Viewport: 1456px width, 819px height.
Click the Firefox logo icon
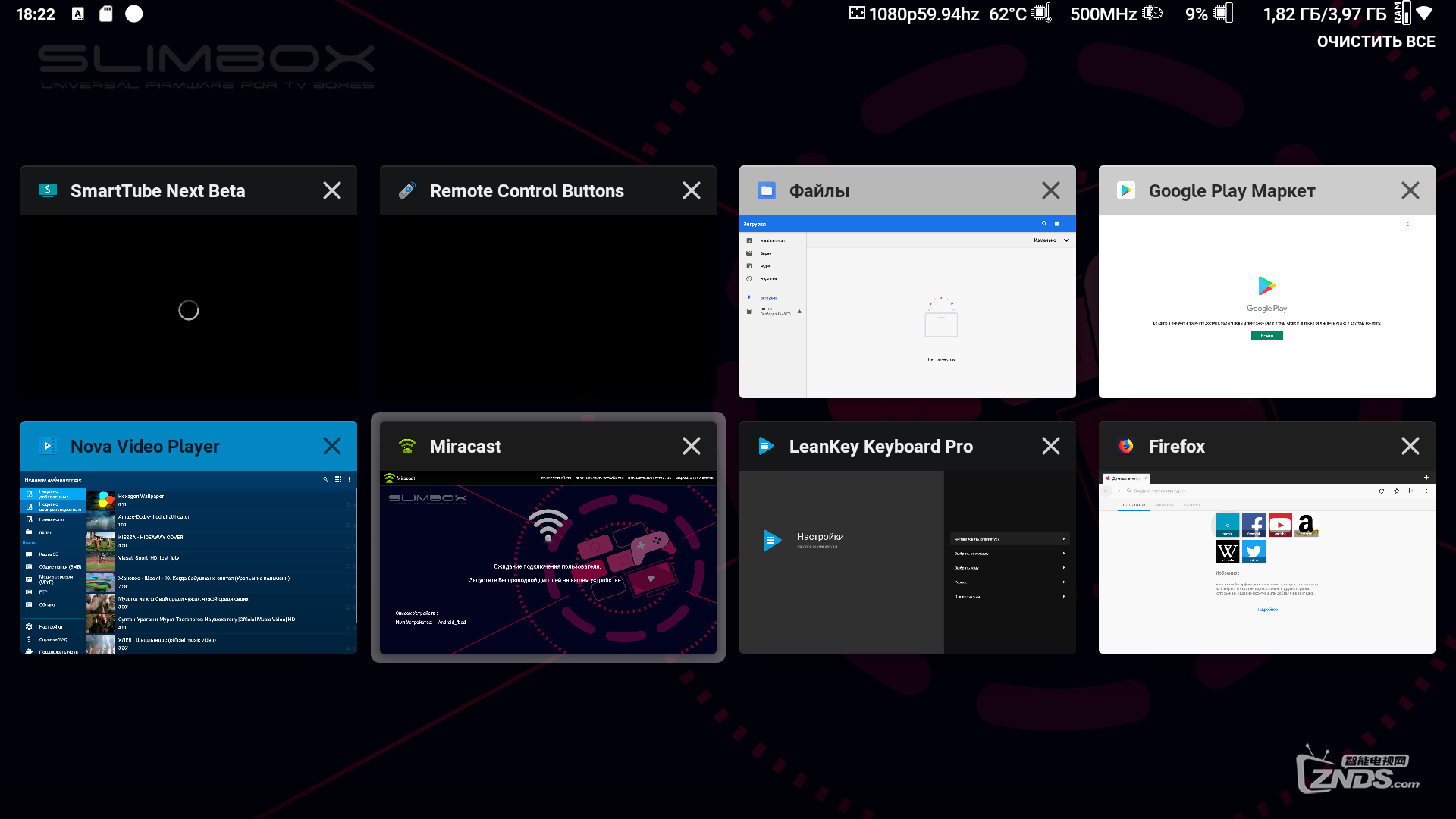click(1126, 446)
